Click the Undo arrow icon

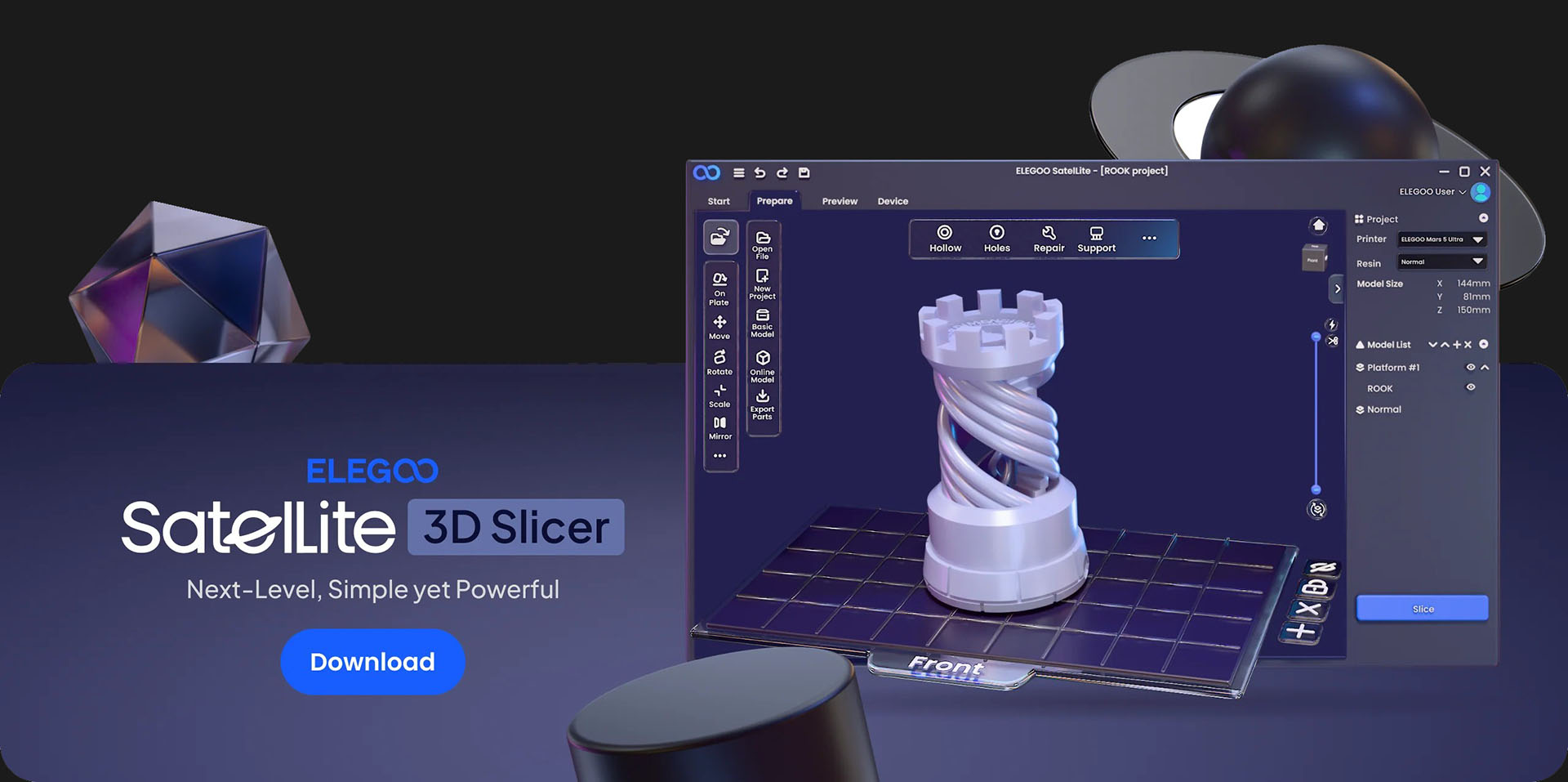(760, 172)
